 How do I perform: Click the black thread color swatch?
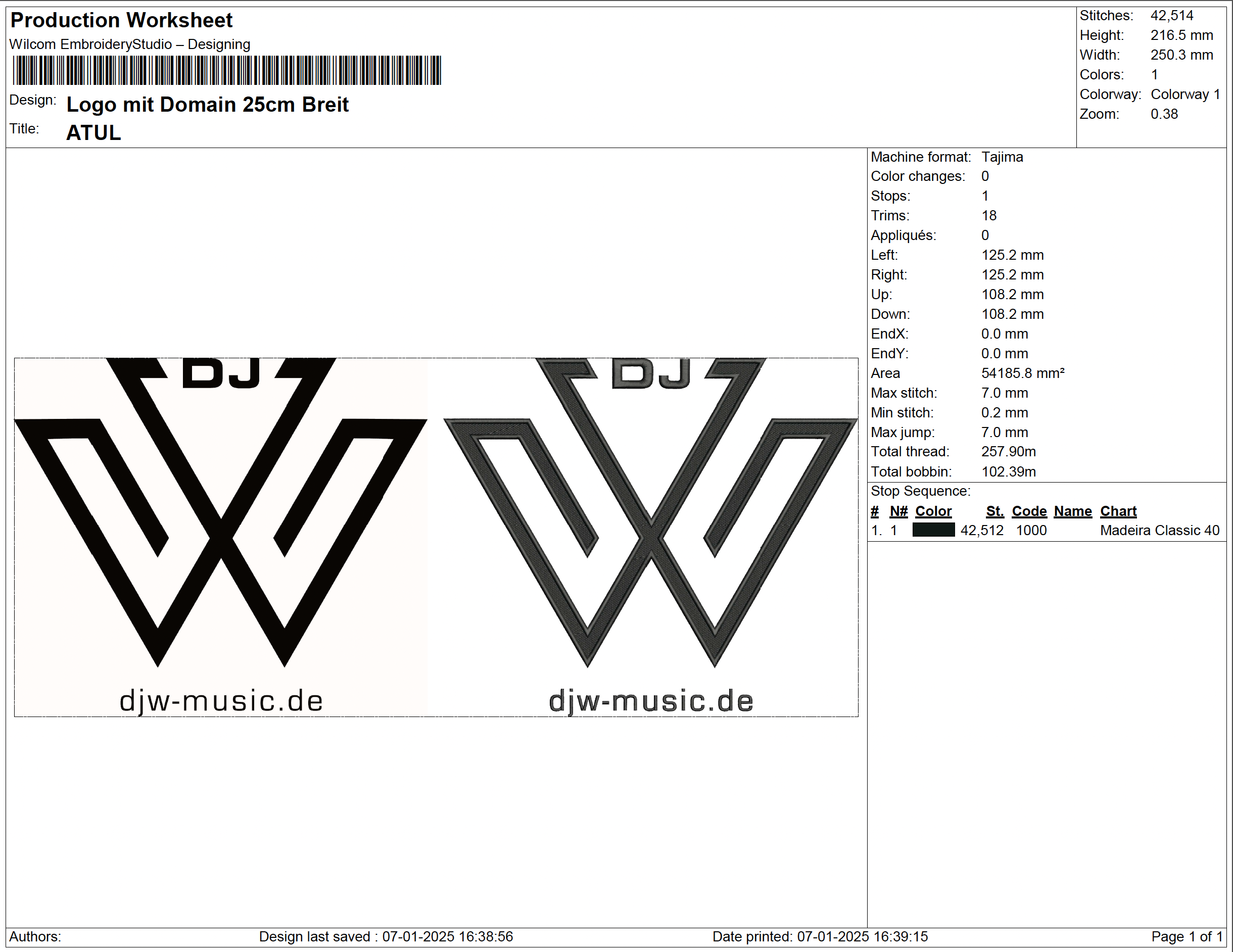[x=933, y=530]
